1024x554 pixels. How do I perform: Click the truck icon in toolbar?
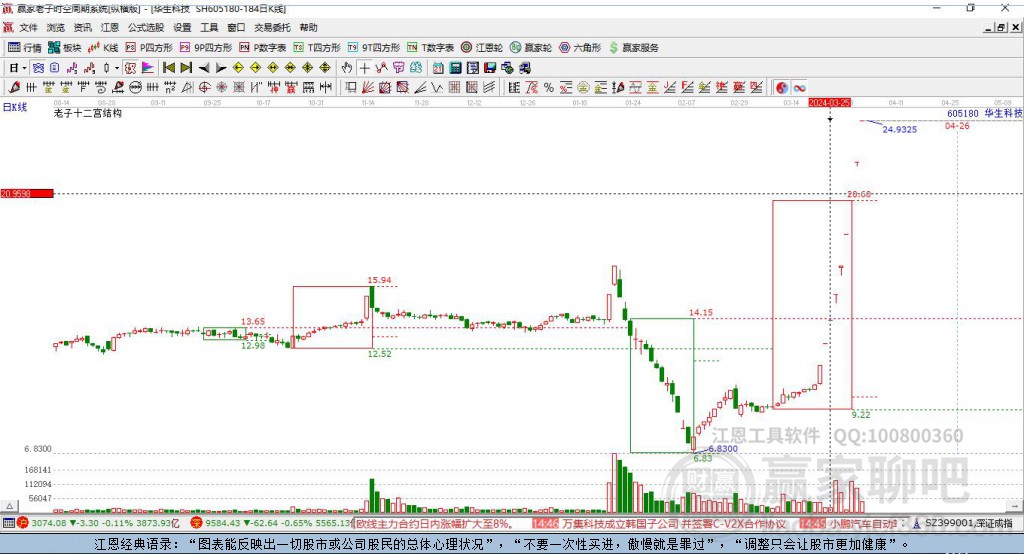pyautogui.click(x=524, y=68)
